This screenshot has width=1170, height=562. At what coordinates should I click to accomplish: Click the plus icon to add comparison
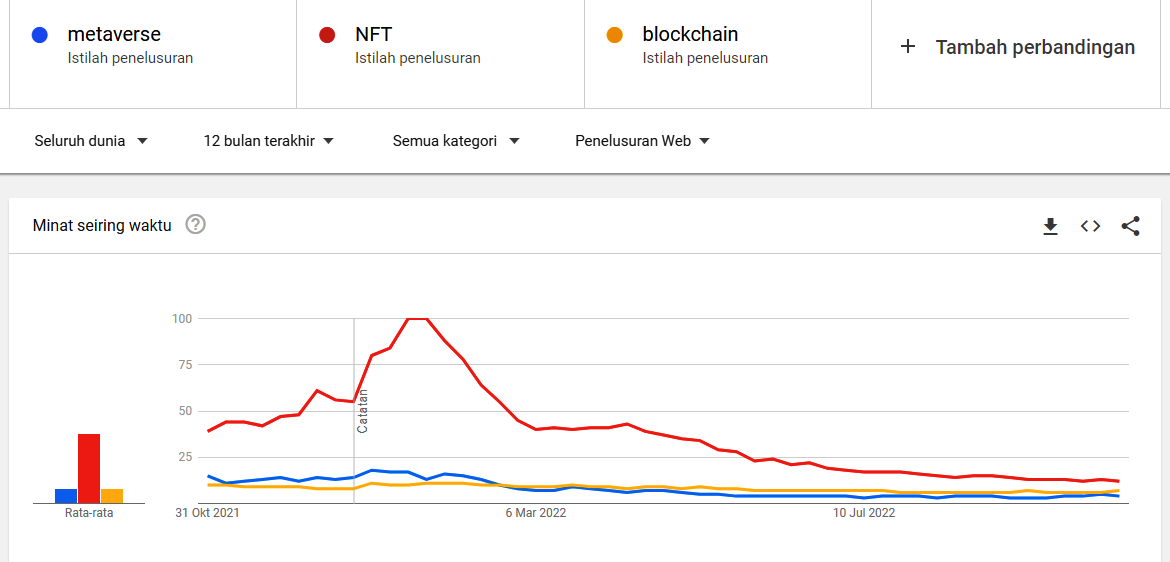click(x=908, y=47)
